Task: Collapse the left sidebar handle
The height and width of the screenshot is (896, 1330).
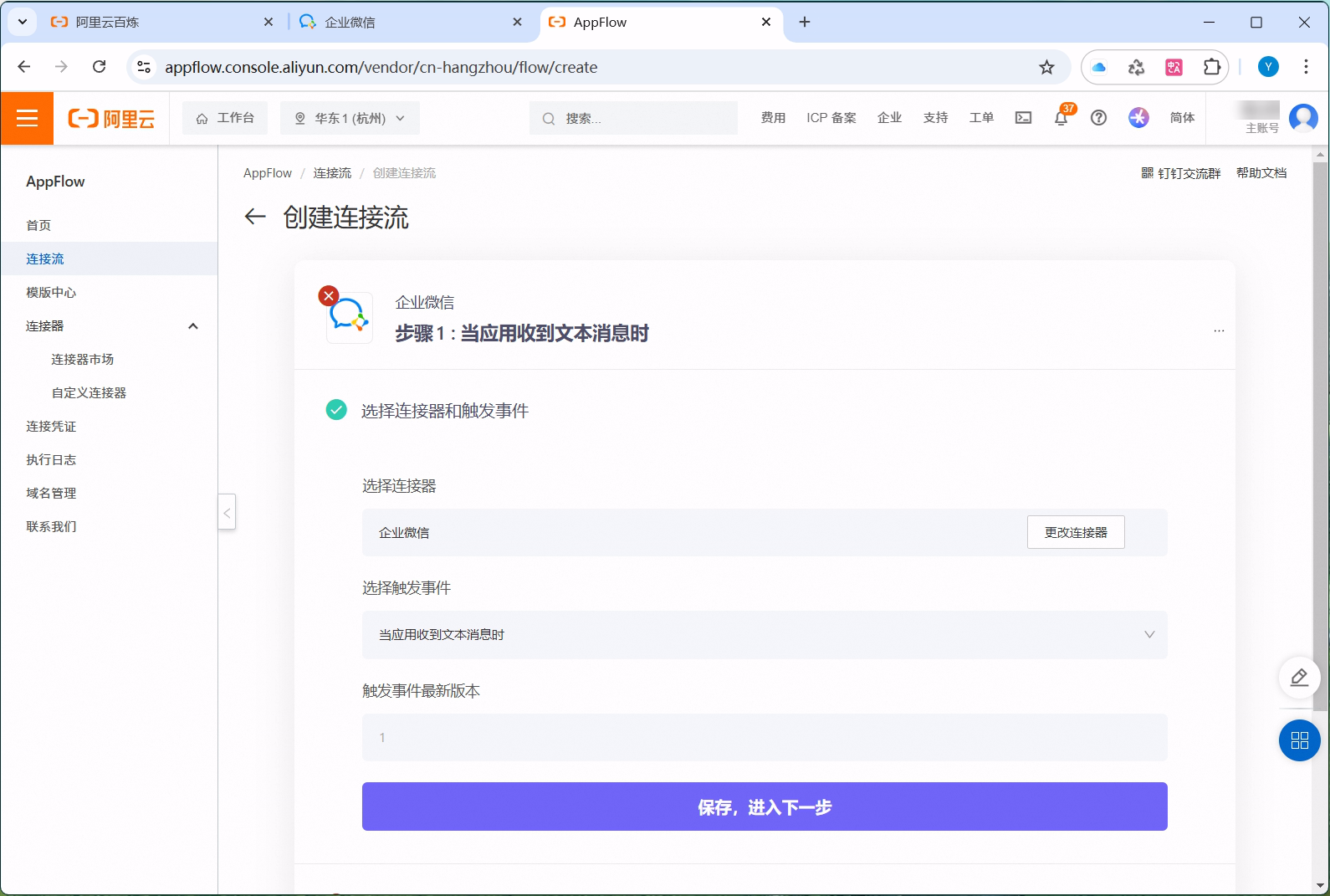Action: pyautogui.click(x=227, y=512)
